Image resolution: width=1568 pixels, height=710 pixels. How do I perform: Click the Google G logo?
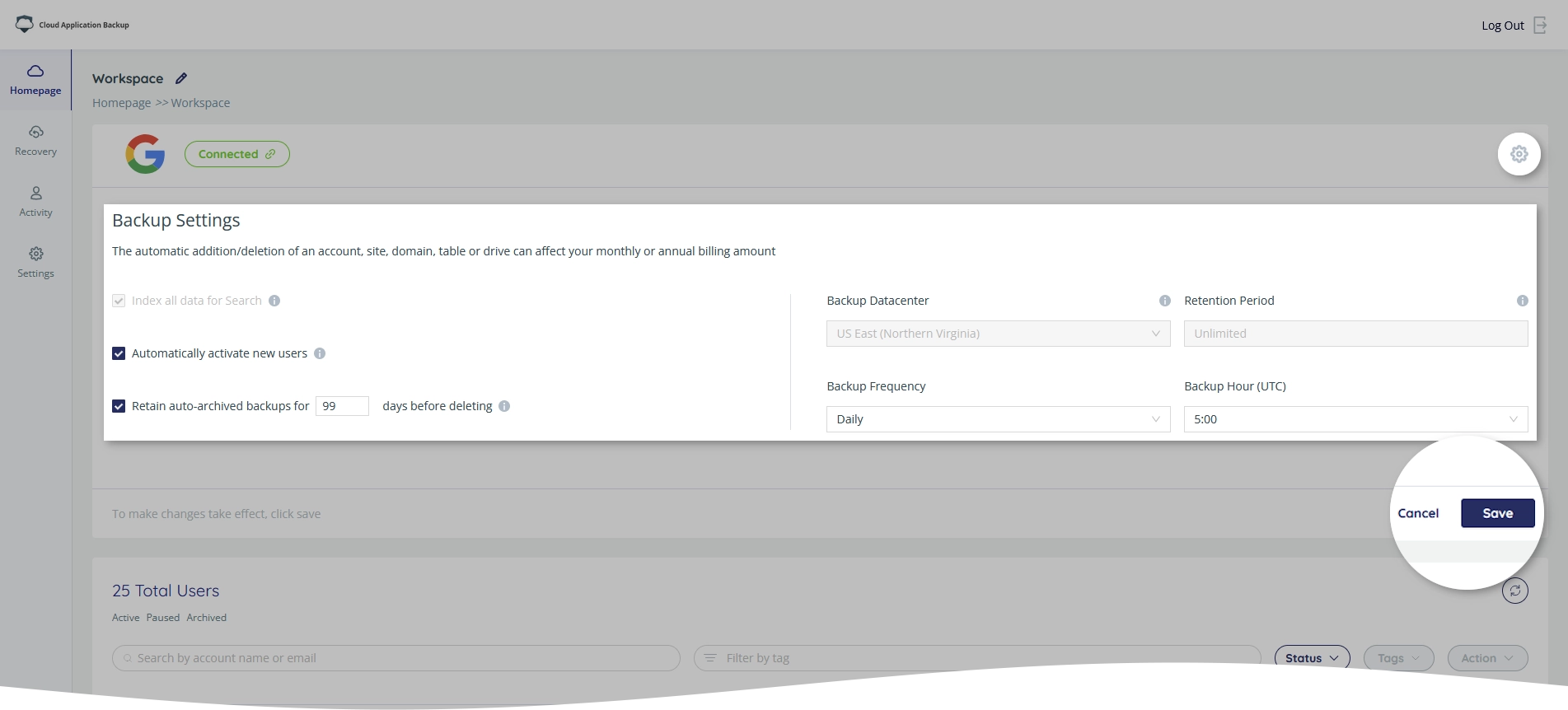coord(145,154)
